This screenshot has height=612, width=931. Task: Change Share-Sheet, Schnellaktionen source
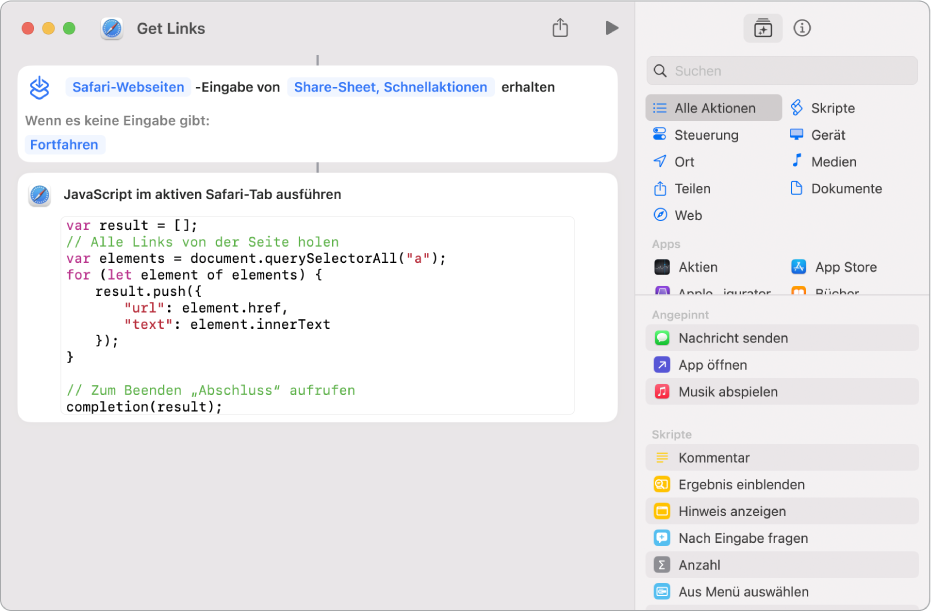[391, 87]
